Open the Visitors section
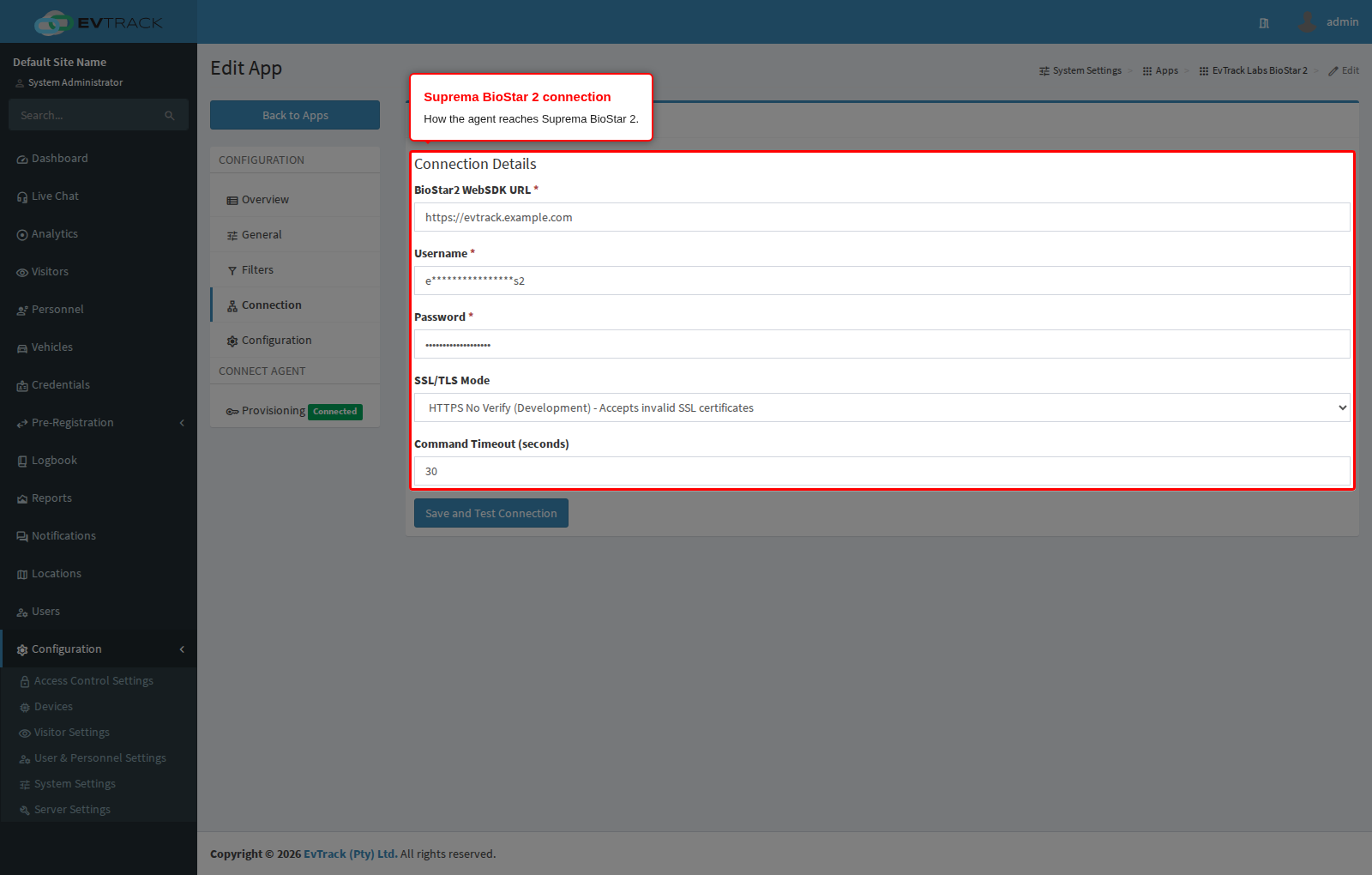The image size is (1372, 875). coord(99,272)
